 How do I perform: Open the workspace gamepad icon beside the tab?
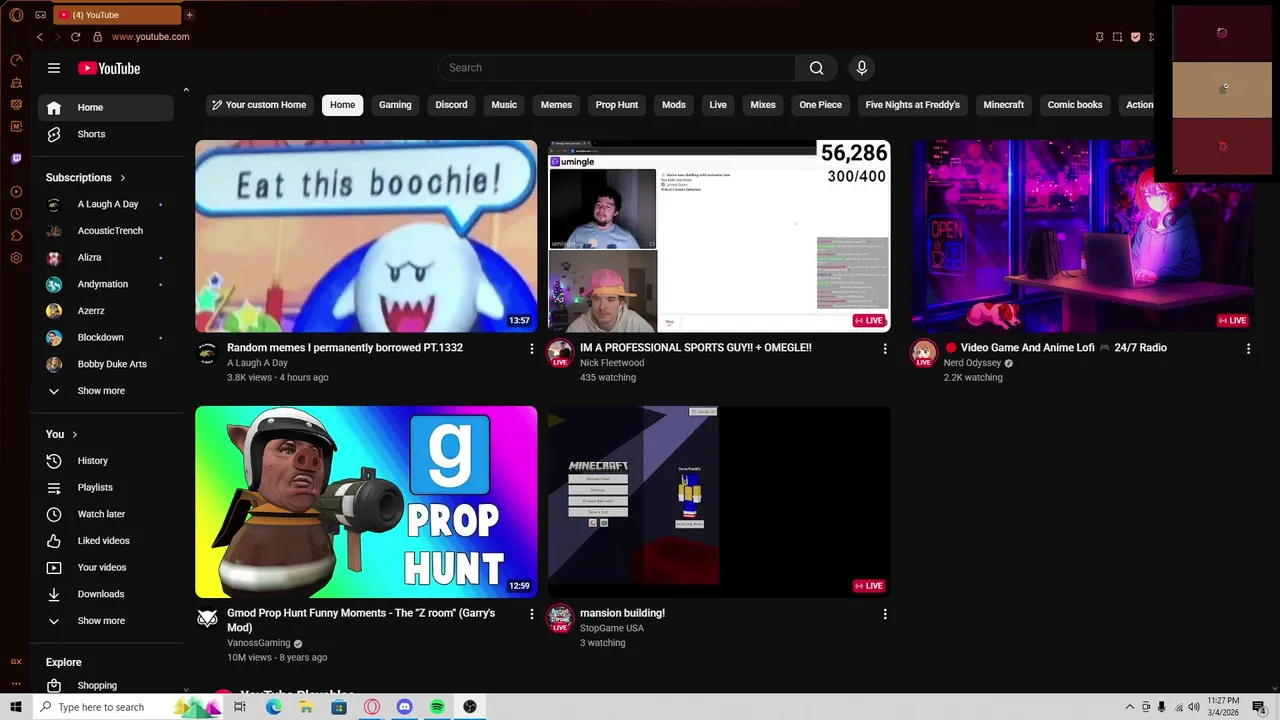pyautogui.click(x=40, y=15)
